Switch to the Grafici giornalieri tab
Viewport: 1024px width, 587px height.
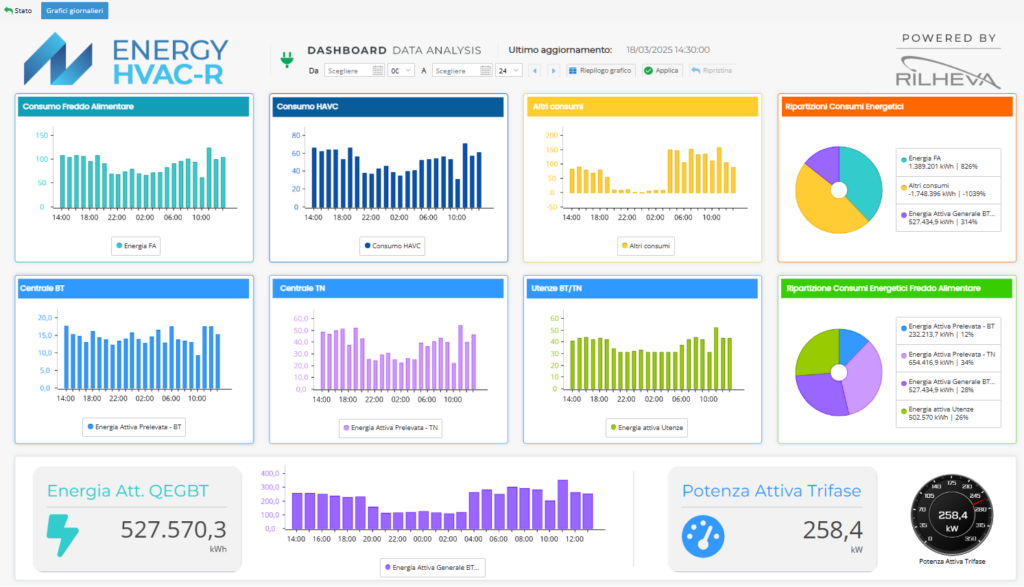(x=75, y=11)
